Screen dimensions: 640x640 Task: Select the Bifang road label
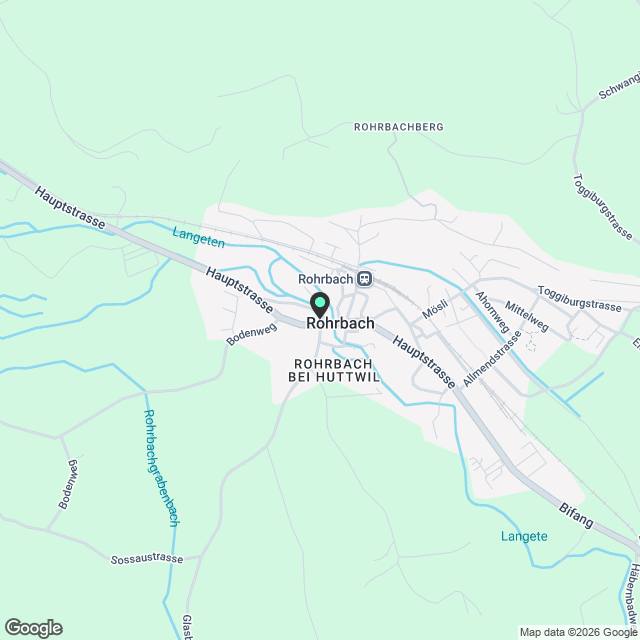pos(576,516)
